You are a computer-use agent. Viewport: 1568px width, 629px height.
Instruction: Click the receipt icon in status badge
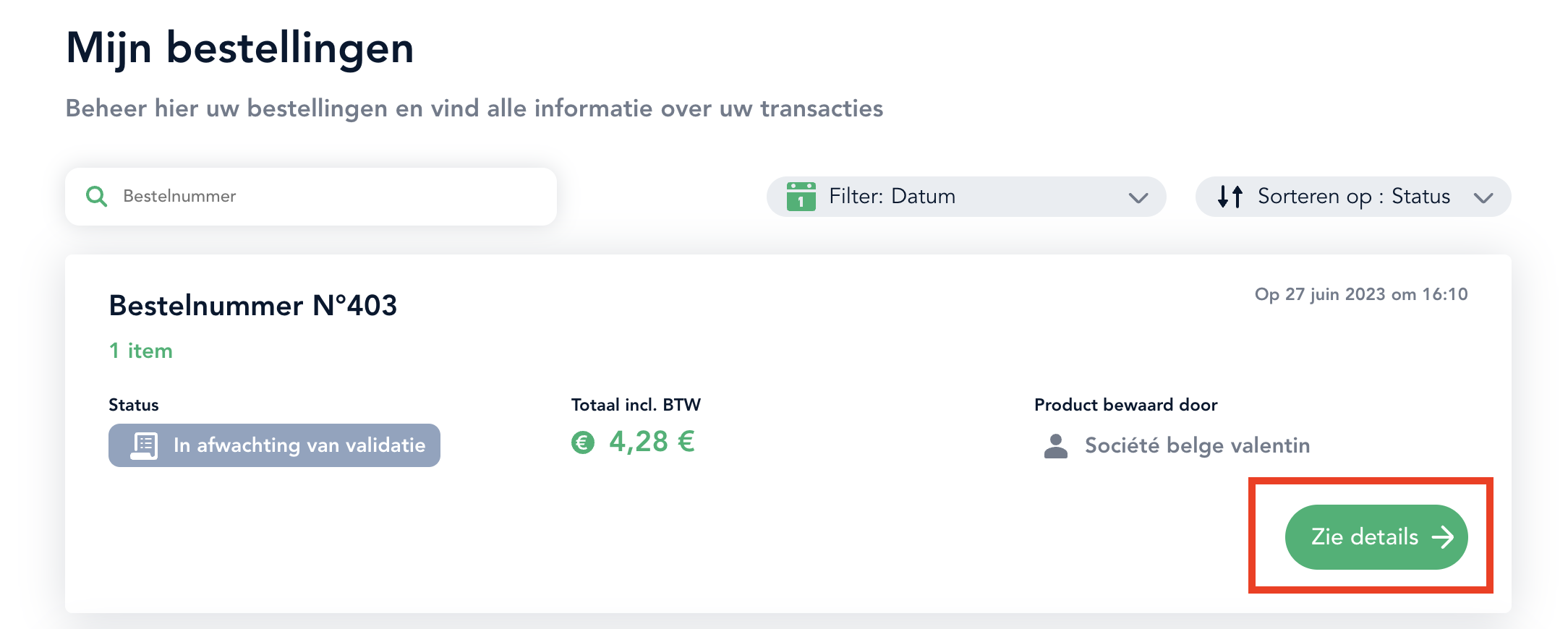pyautogui.click(x=144, y=445)
